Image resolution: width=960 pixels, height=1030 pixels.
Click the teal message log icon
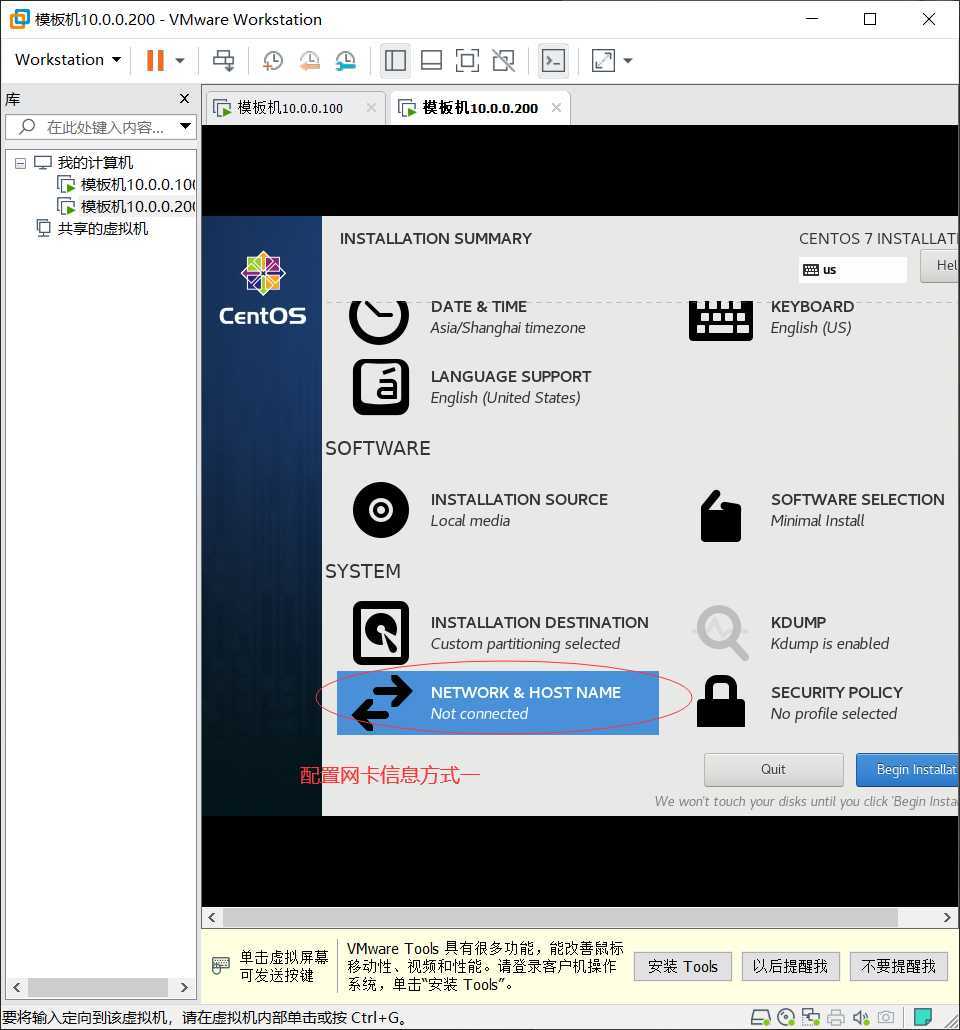[923, 1018]
